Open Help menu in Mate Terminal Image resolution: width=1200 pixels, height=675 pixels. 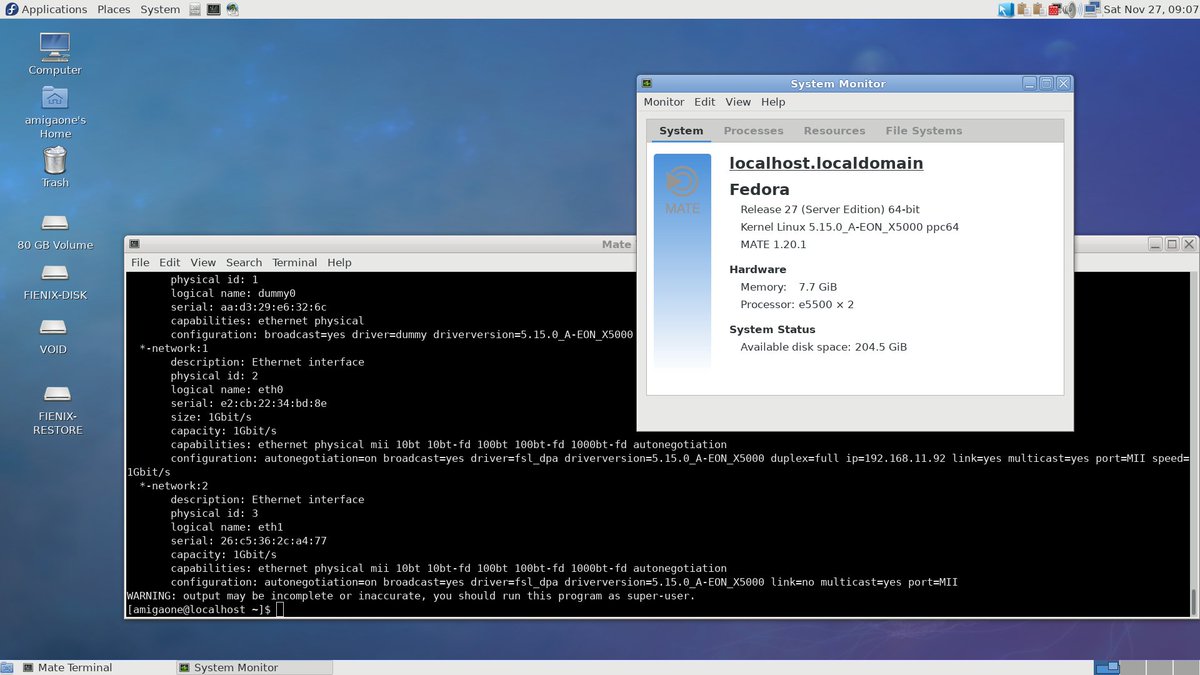coord(339,262)
